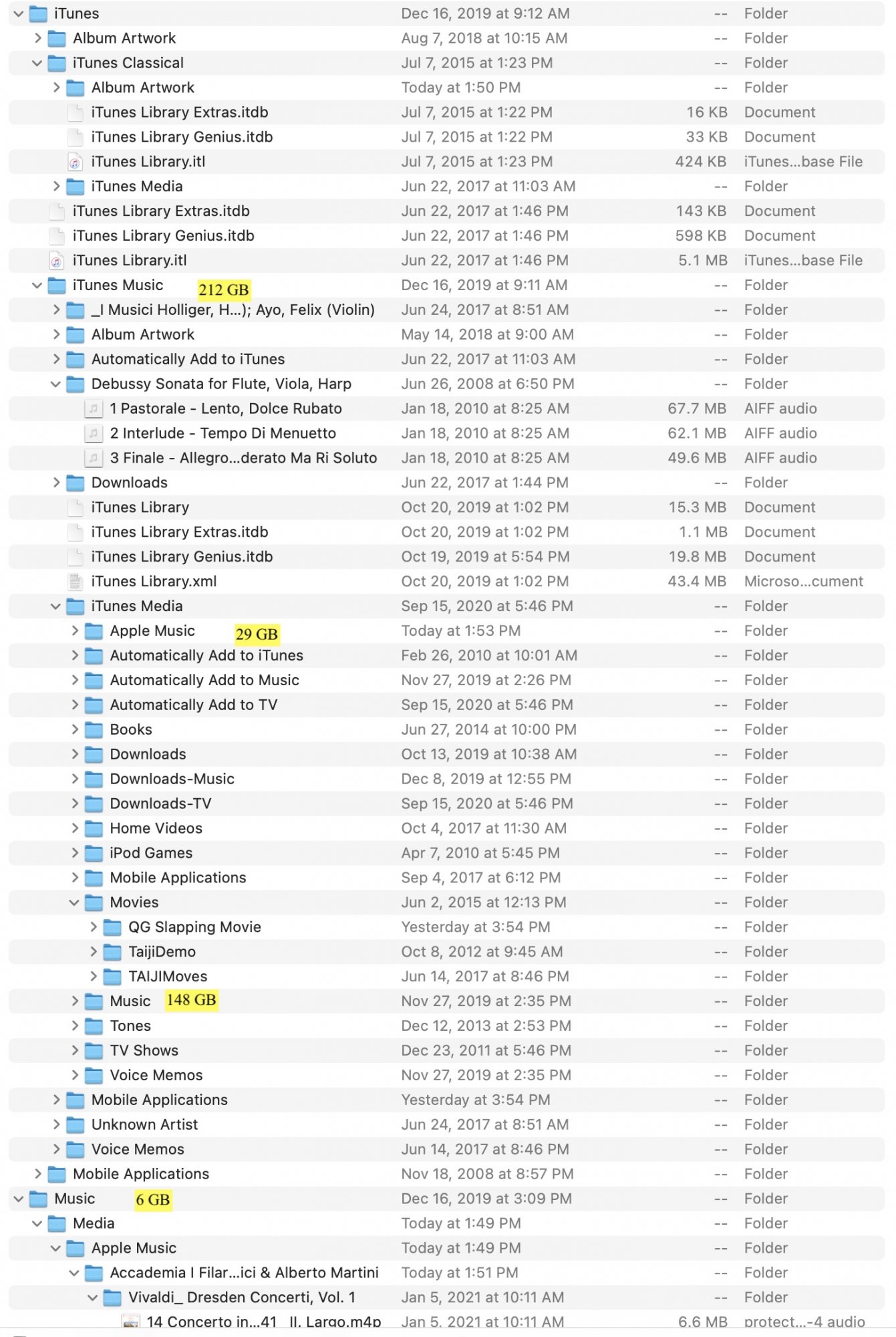Expand Album Artwork above iTunes Classical
This screenshot has height=1337, width=896.
click(37, 38)
